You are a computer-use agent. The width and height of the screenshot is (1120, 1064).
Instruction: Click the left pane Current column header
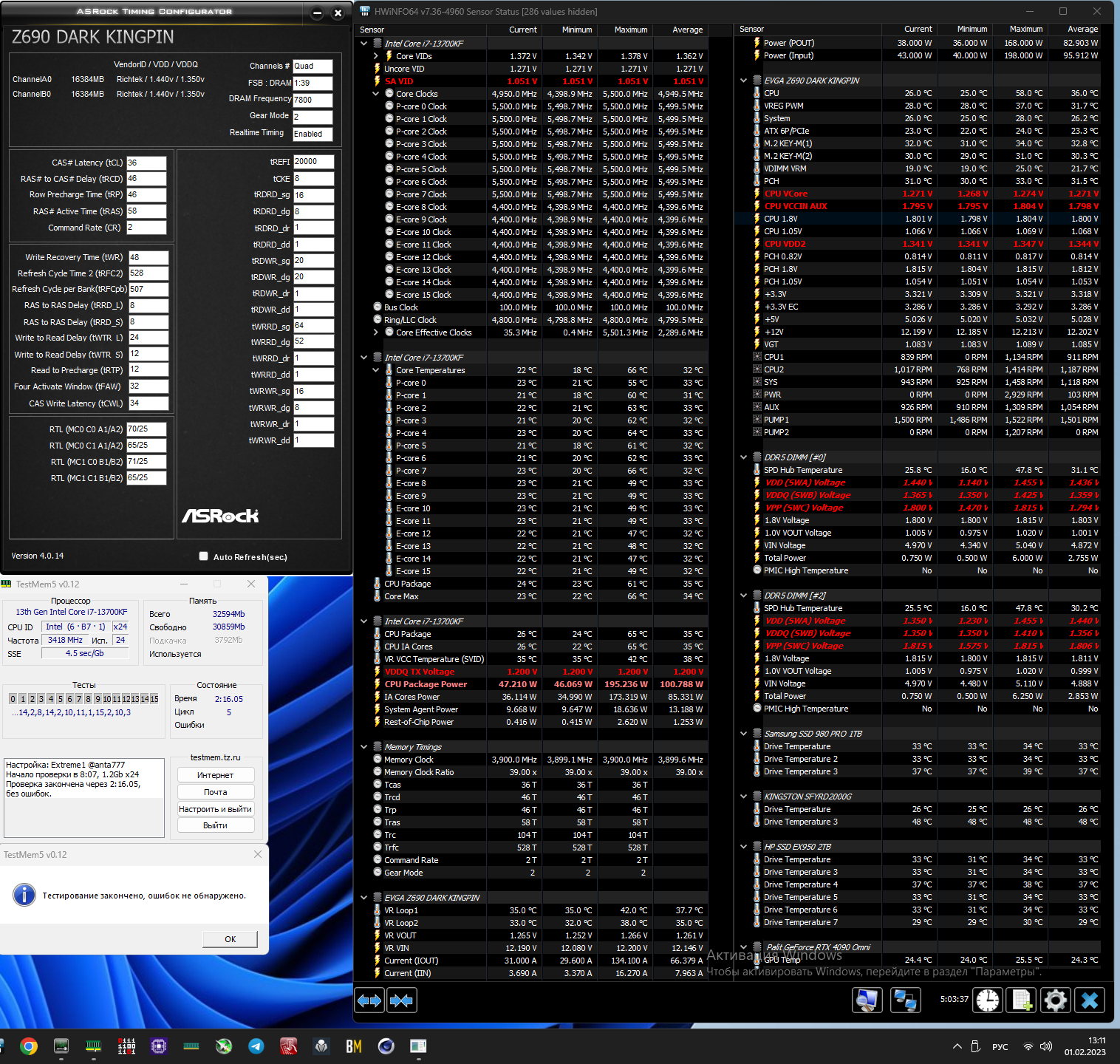coord(514,30)
